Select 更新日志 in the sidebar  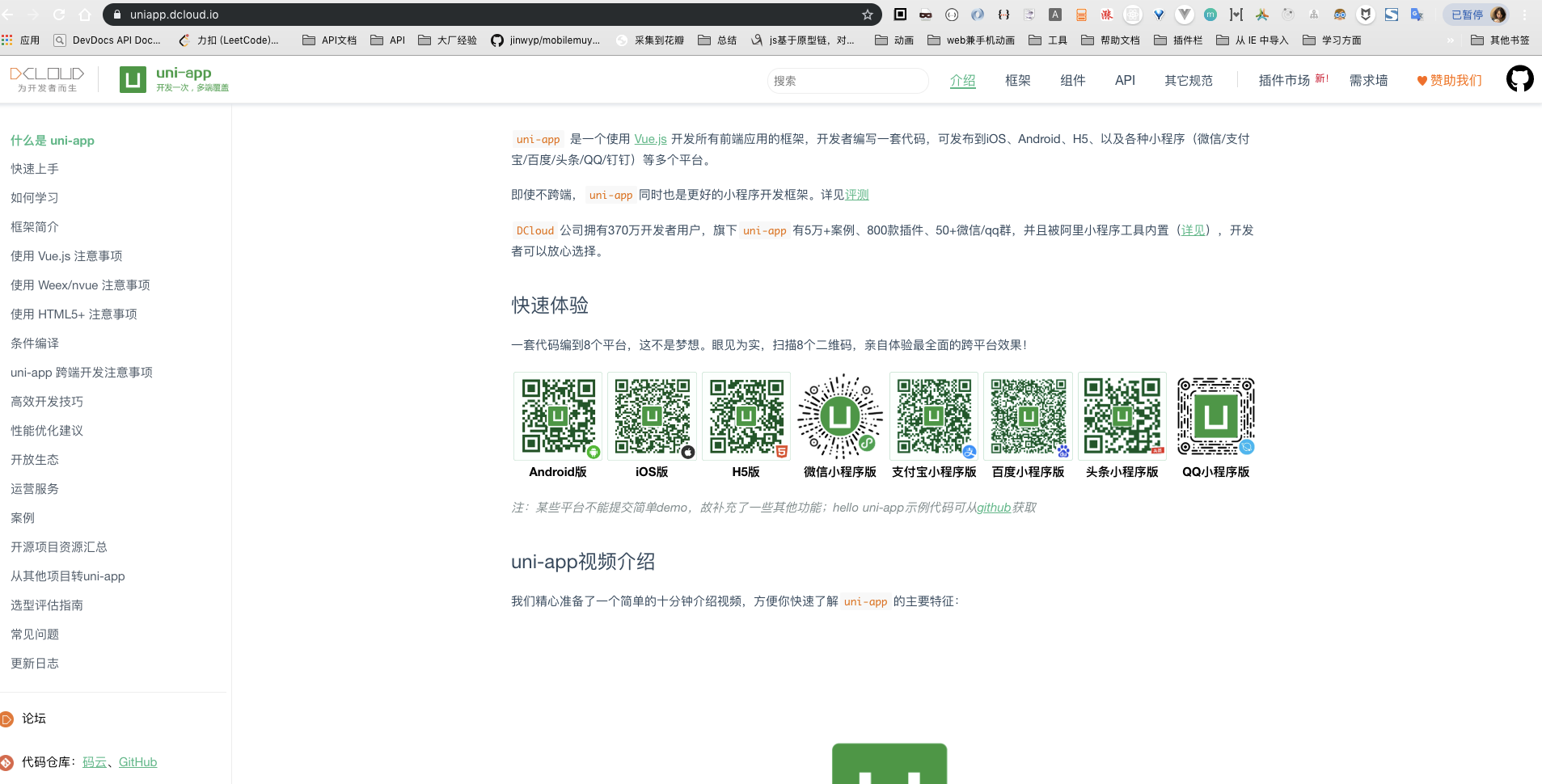[x=35, y=664]
